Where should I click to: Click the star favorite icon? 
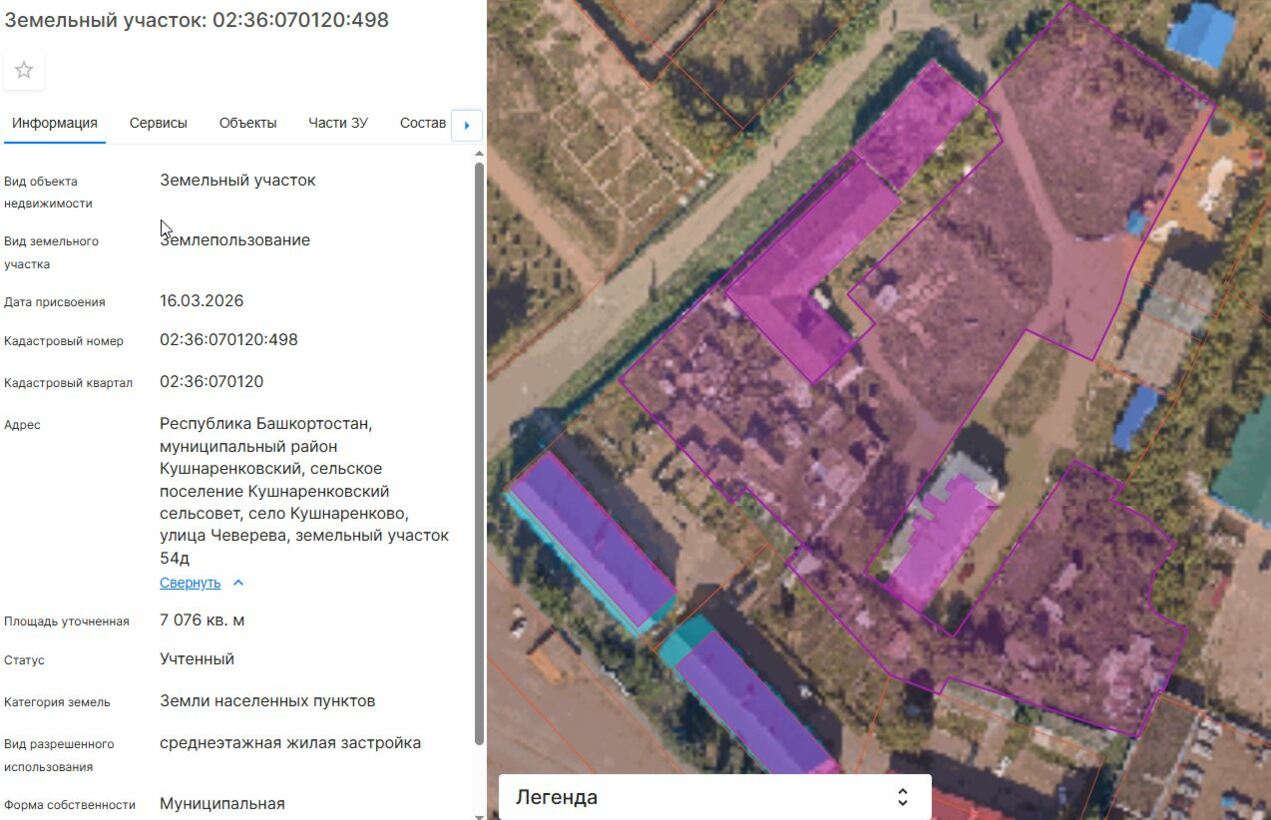tap(24, 70)
